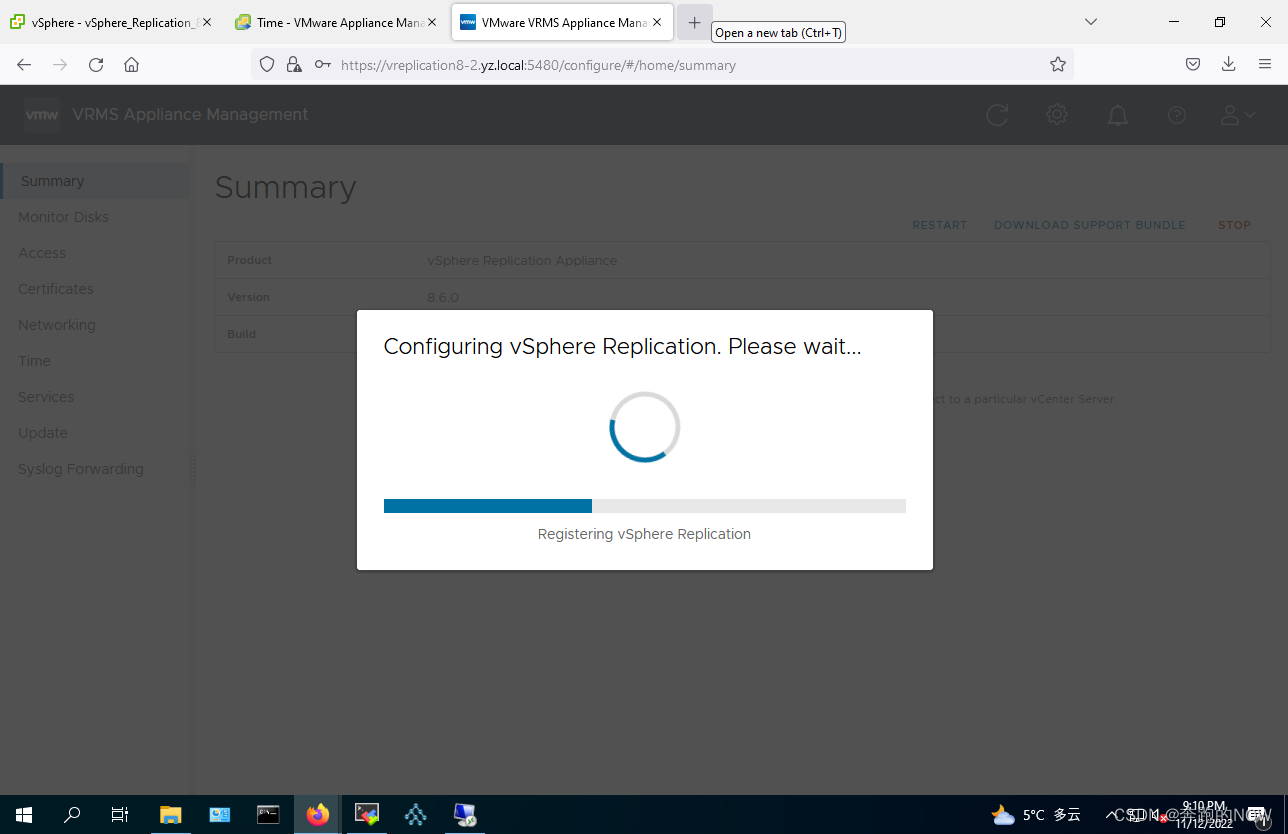This screenshot has height=834, width=1288.
Task: Open File Explorer from the taskbar
Action: pyautogui.click(x=171, y=814)
